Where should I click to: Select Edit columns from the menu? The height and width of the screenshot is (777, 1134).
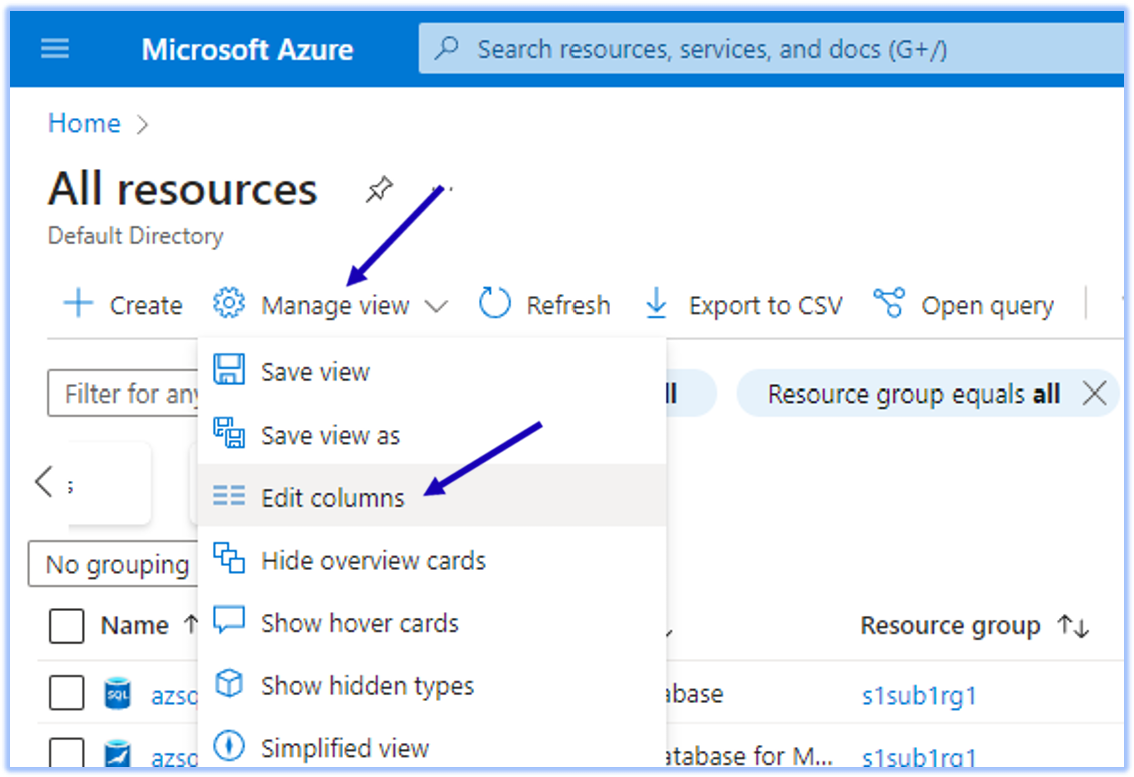pyautogui.click(x=332, y=497)
